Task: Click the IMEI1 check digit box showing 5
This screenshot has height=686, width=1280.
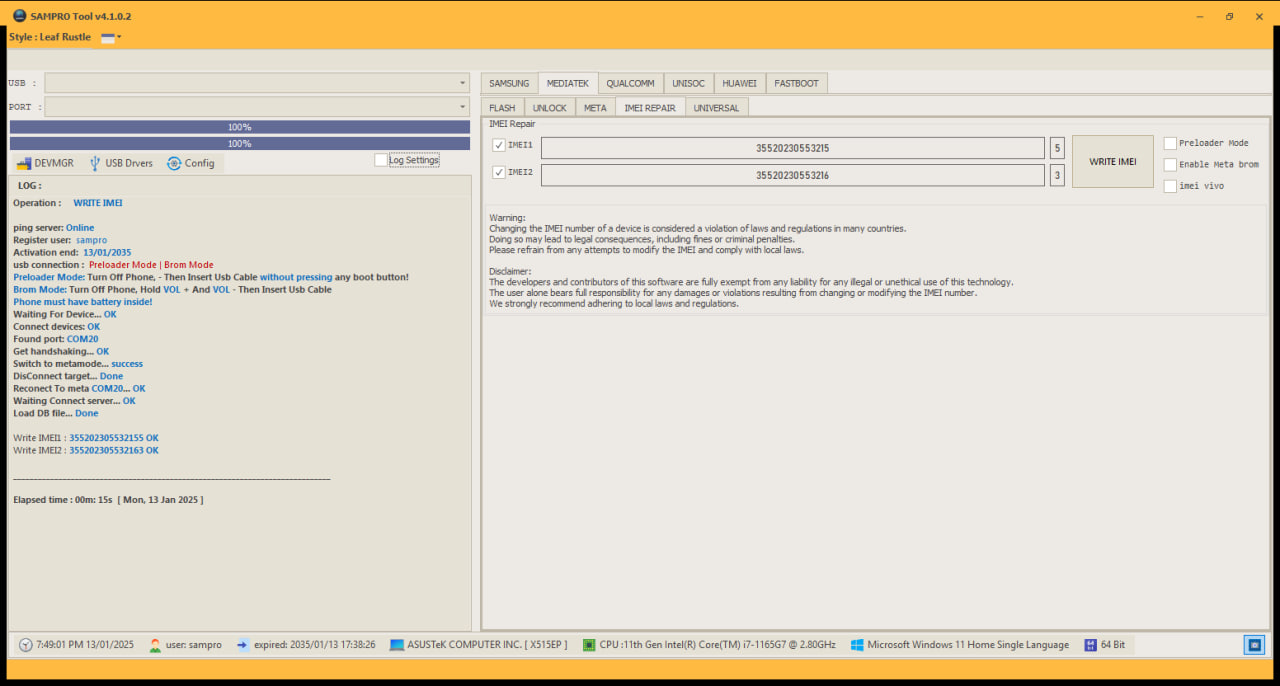Action: coord(1058,148)
